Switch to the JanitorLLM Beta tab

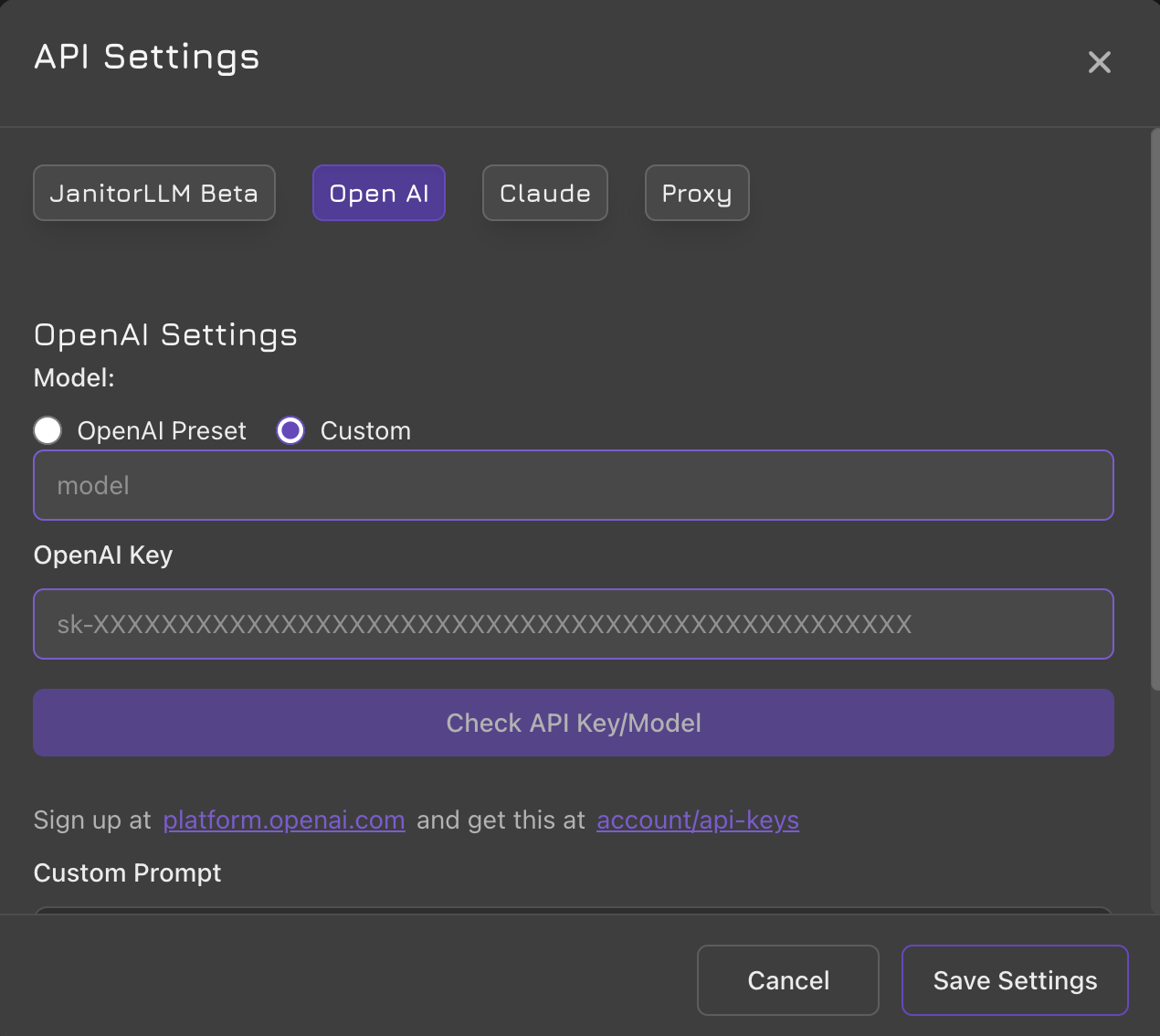[154, 194]
